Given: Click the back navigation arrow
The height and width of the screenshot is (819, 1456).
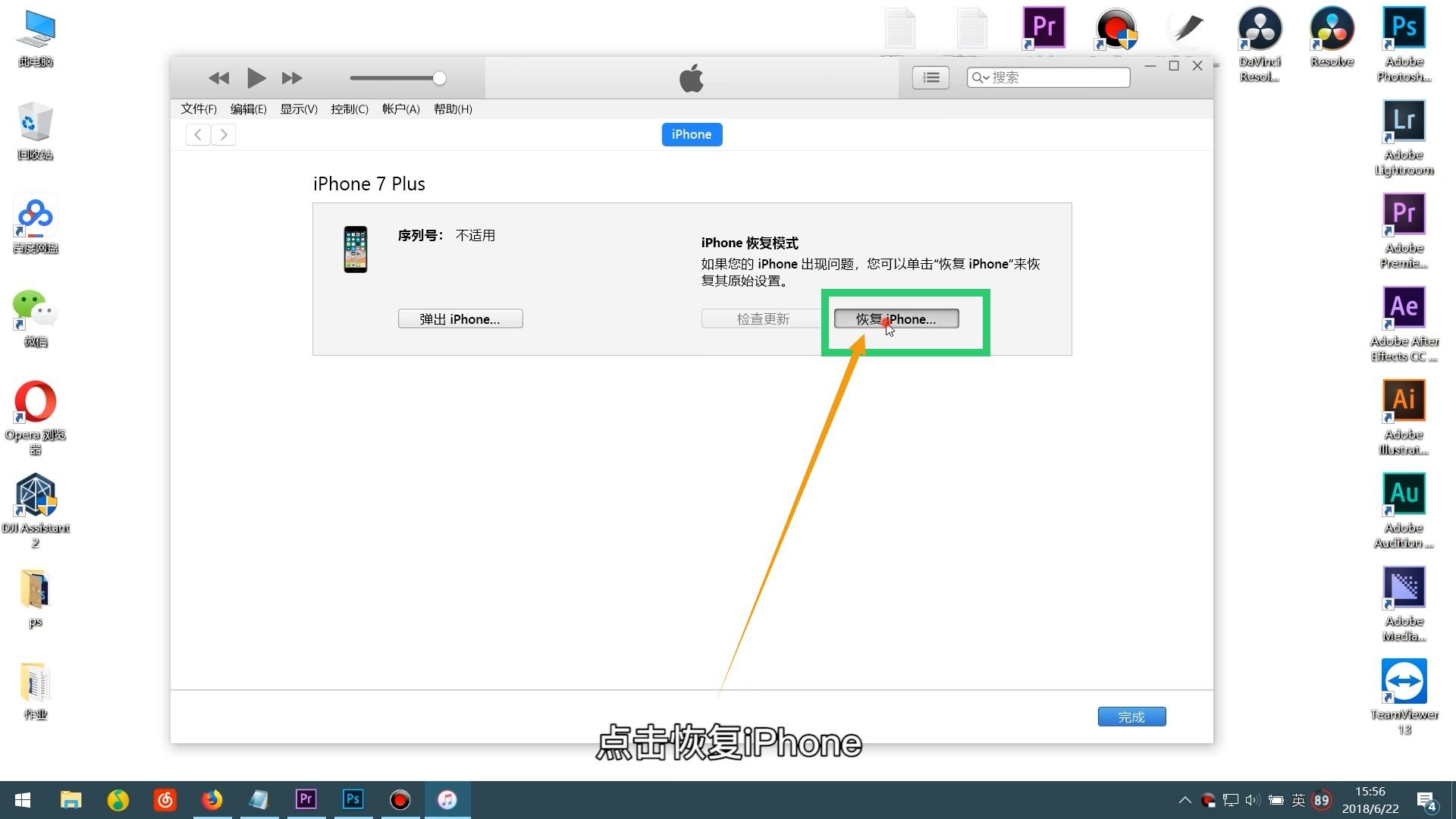Looking at the screenshot, I should tap(198, 134).
